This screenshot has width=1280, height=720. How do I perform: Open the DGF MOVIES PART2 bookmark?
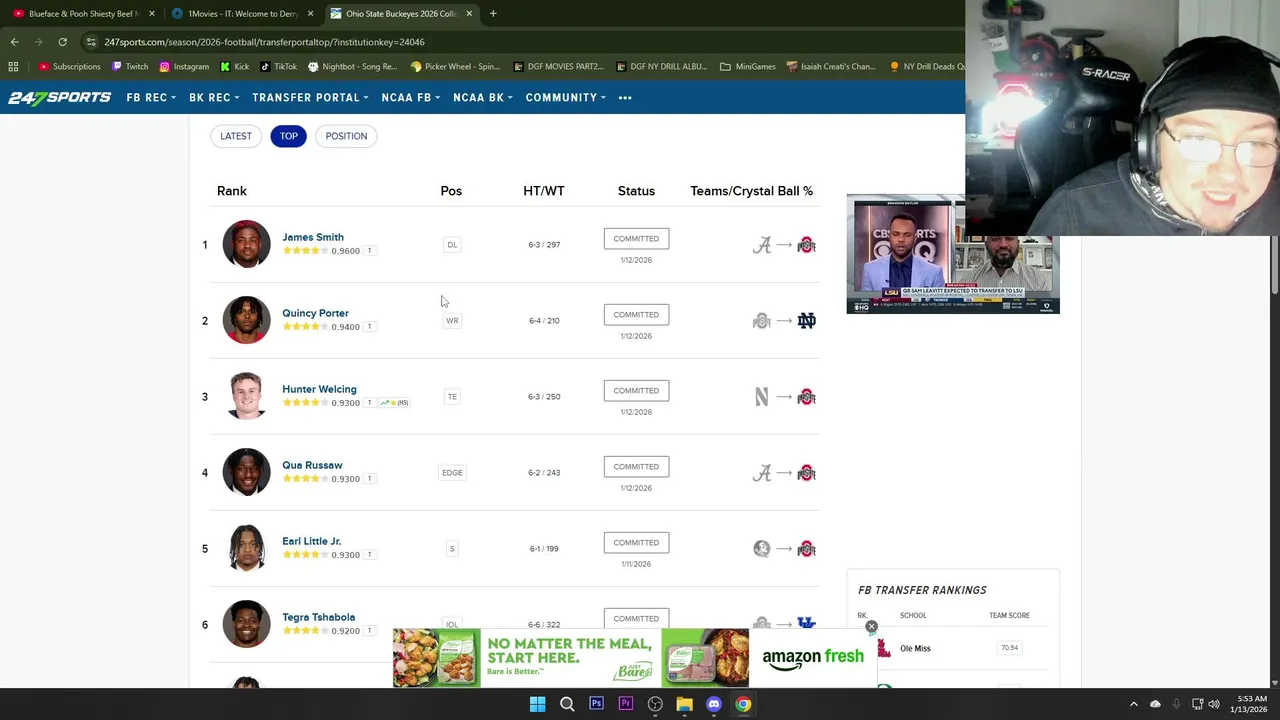coord(558,66)
